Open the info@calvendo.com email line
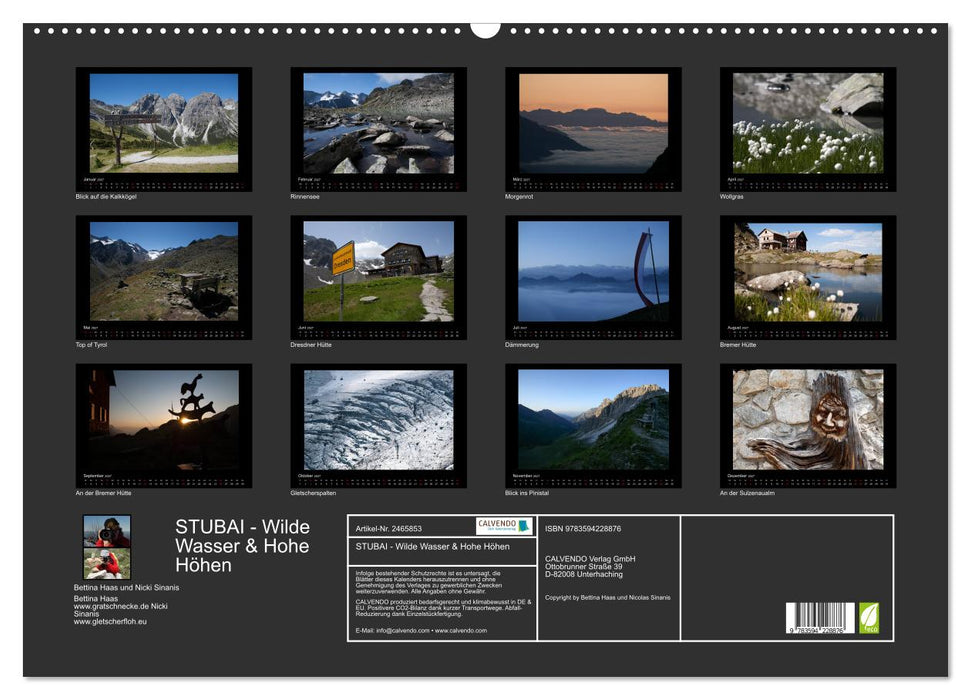971x700 pixels. point(421,631)
